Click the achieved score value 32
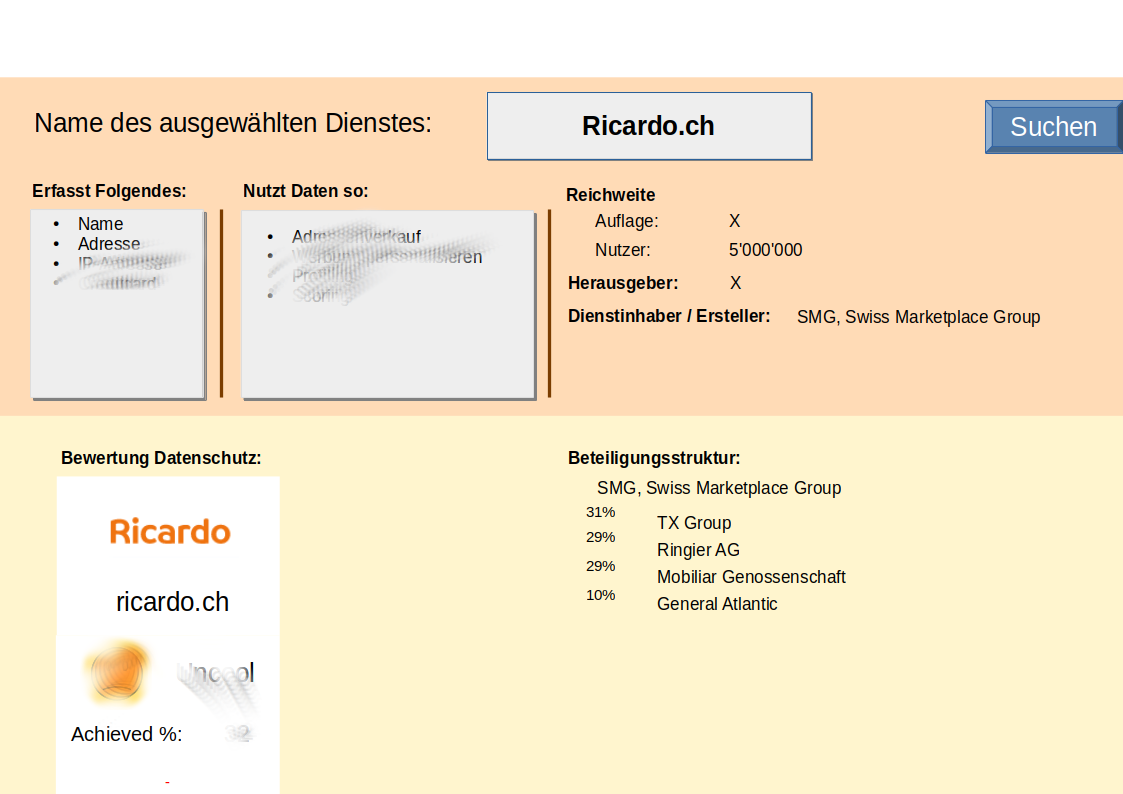 238,733
